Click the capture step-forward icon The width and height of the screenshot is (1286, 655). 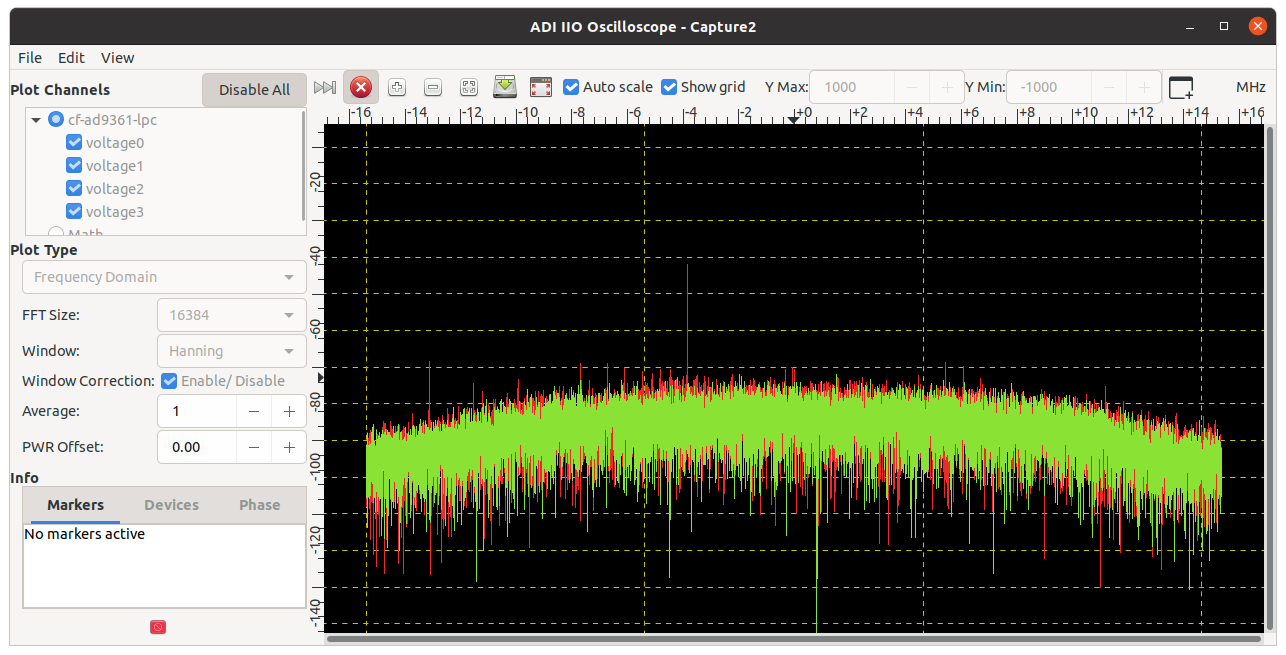coord(324,88)
